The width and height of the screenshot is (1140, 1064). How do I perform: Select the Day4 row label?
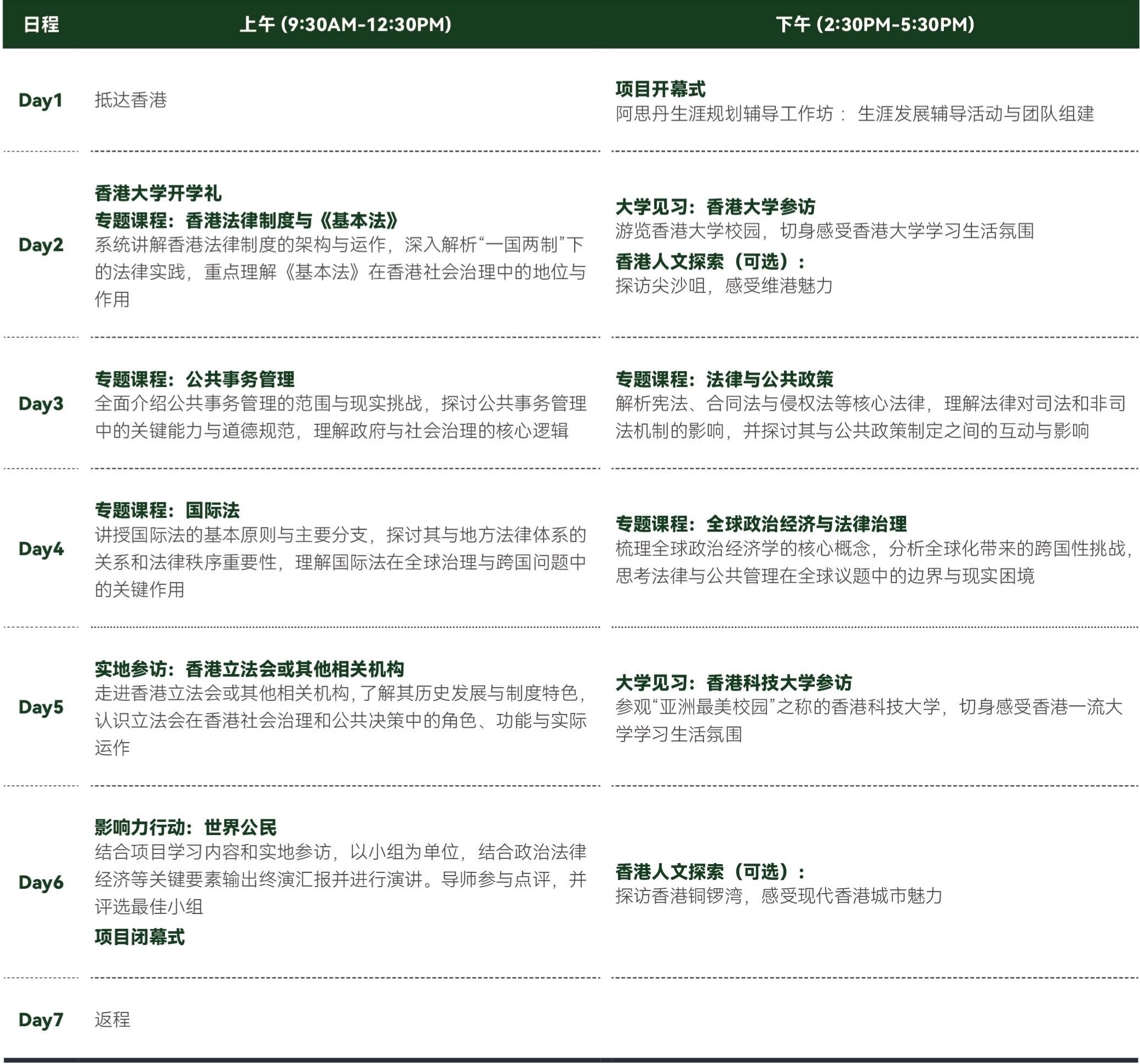(x=41, y=549)
